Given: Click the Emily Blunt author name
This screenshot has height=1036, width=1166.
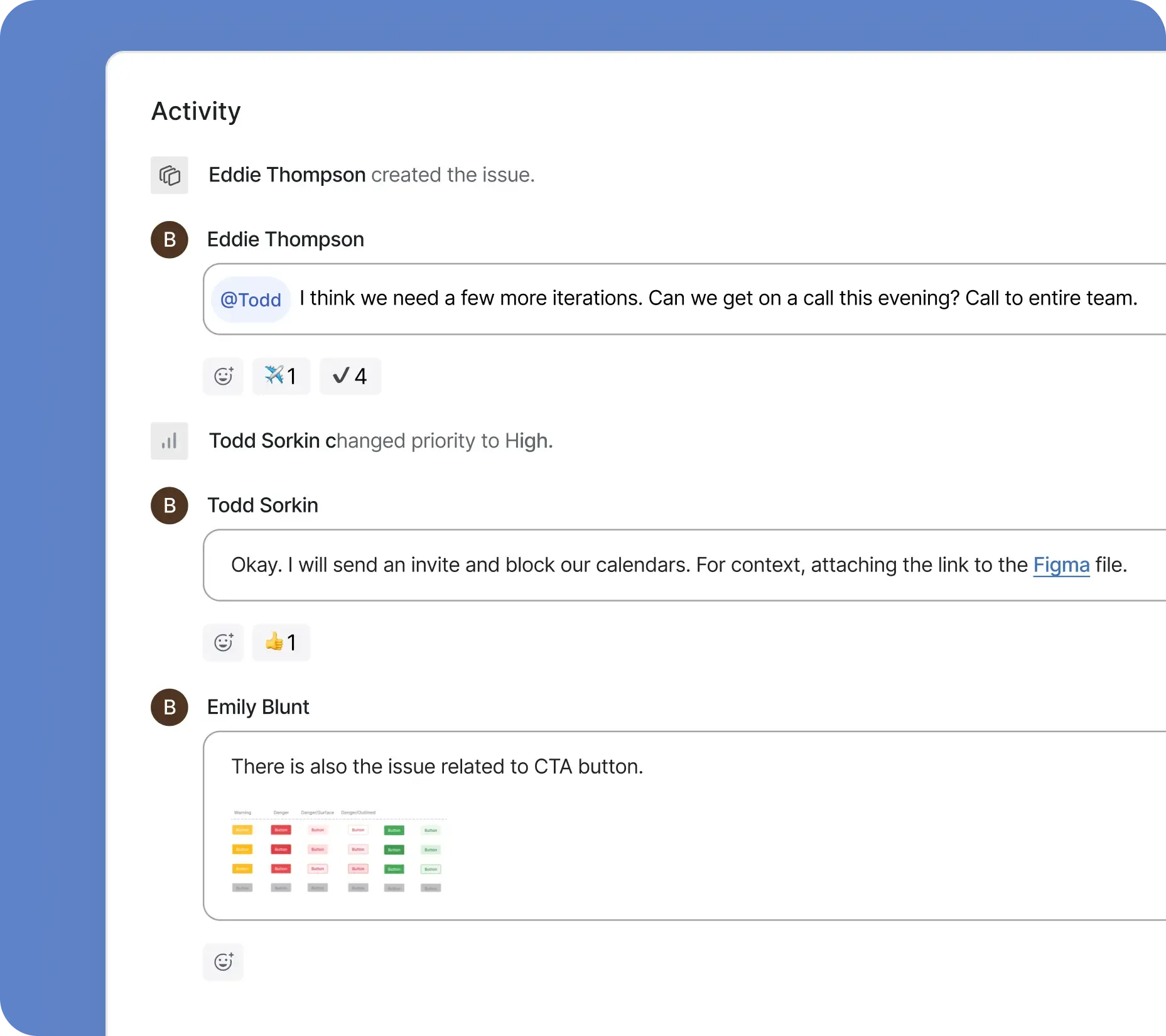Looking at the screenshot, I should pyautogui.click(x=258, y=708).
